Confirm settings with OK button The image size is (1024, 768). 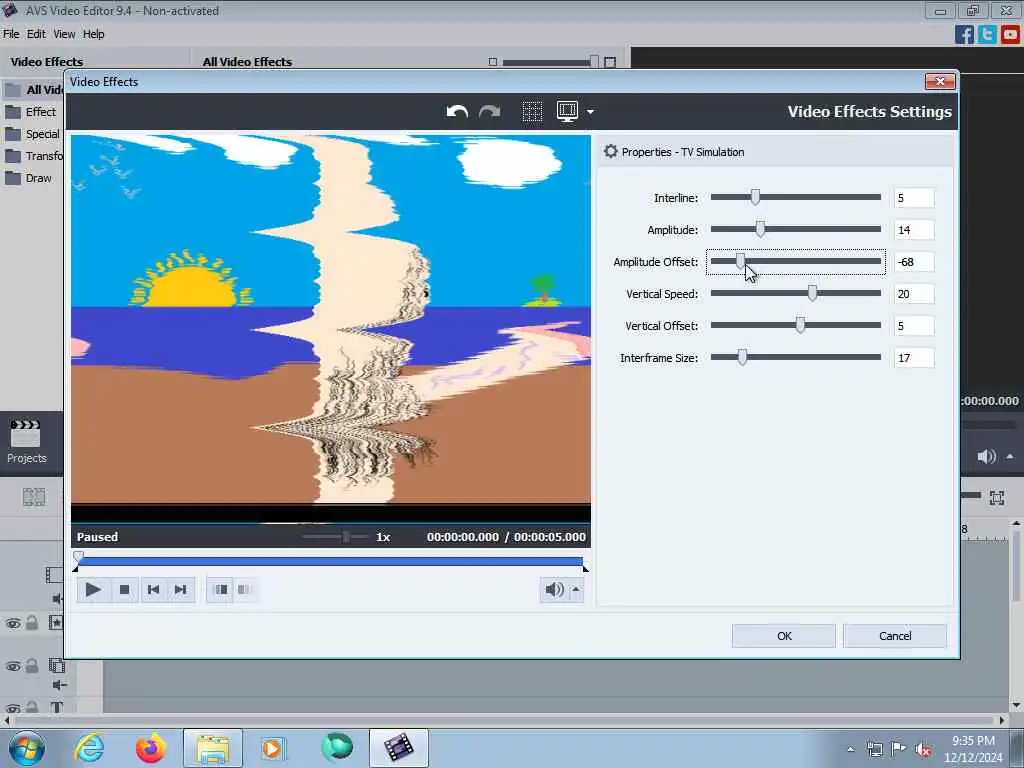784,636
